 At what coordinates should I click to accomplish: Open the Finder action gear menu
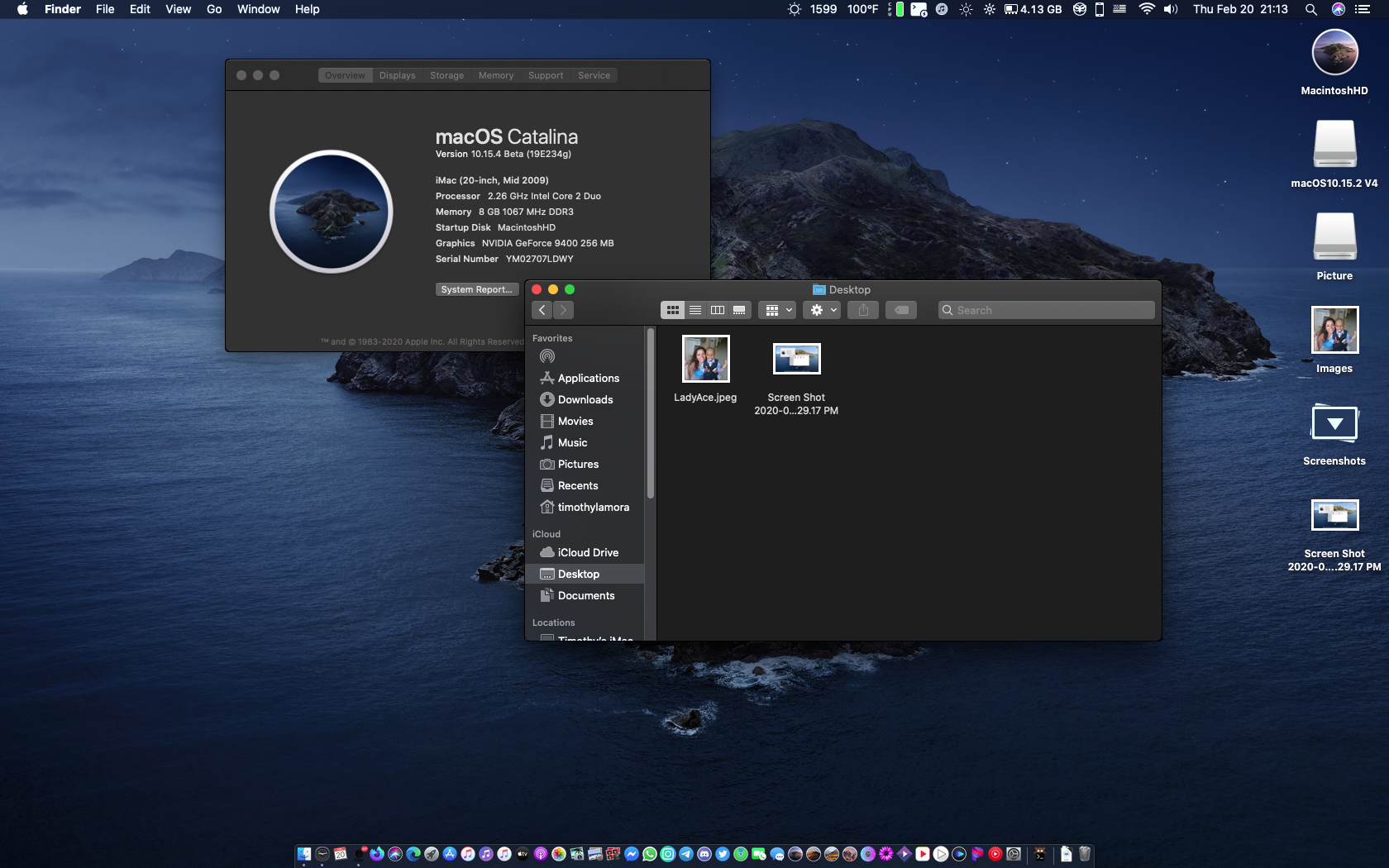coord(822,310)
